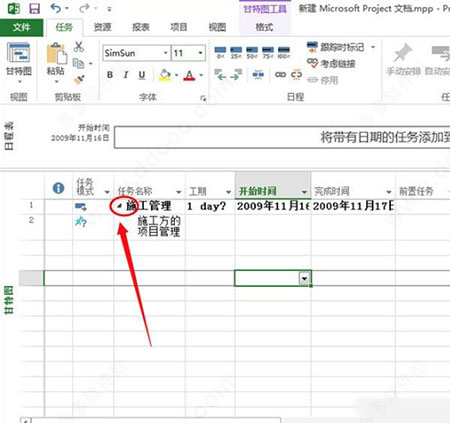Viewport: 450px width, 423px height.
Task: Open font color dropdown arrow
Action: coord(201,75)
